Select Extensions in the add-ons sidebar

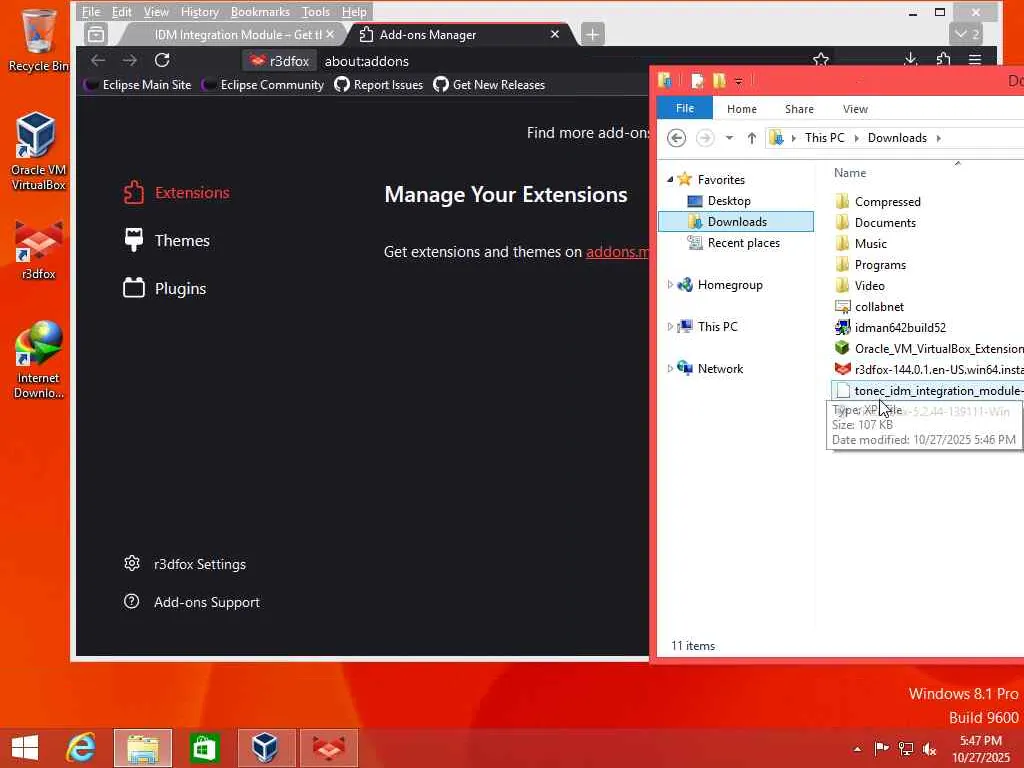click(x=176, y=193)
